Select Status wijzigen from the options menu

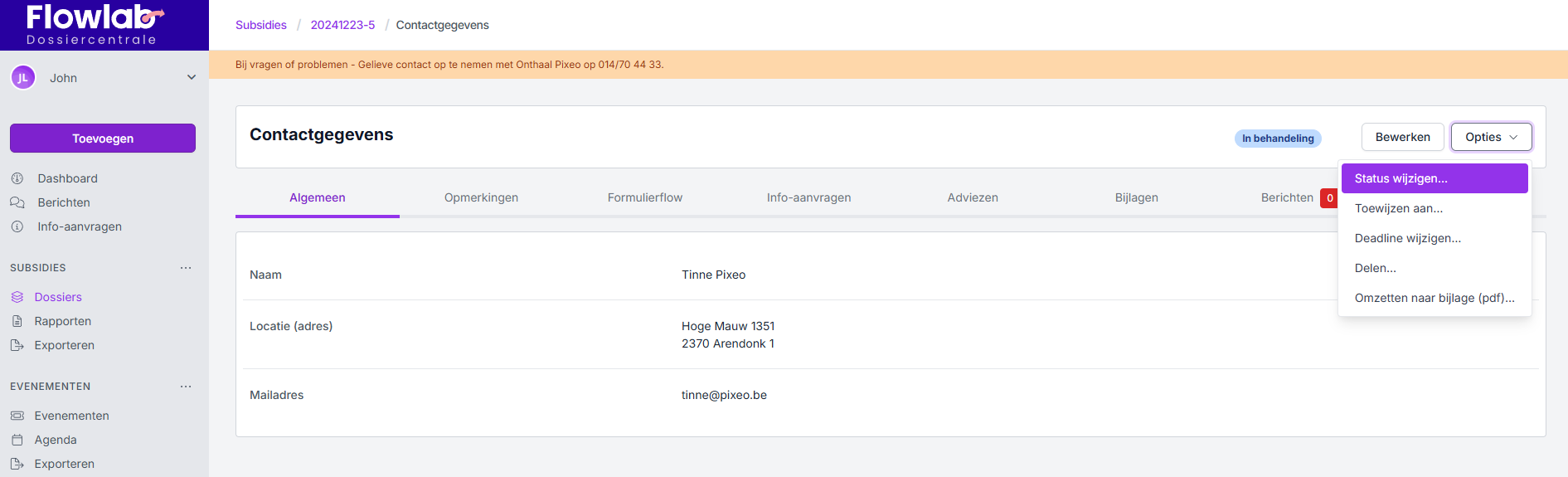point(1434,178)
